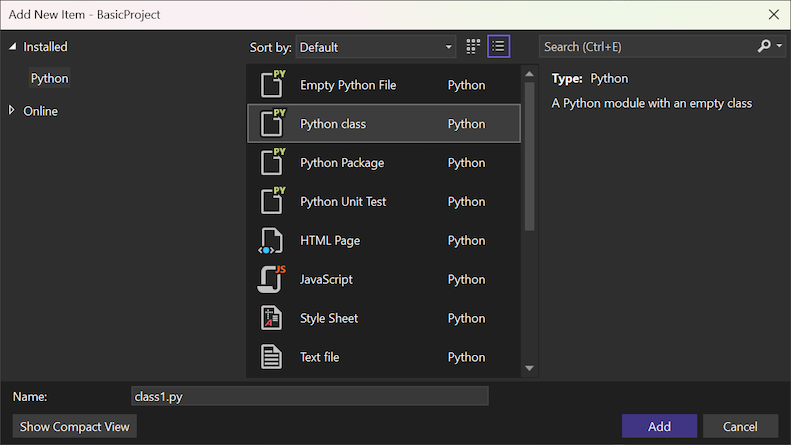The image size is (791, 445).
Task: Click Show Compact View button
Action: pos(75,426)
